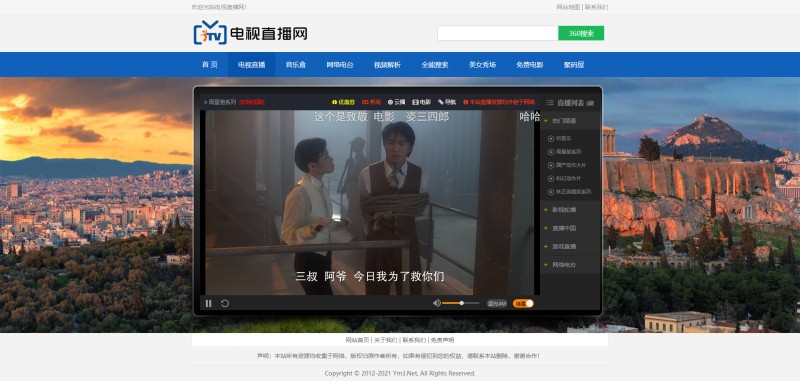Open the yellow 优惠券 link in player header
The width and height of the screenshot is (800, 390).
(343, 102)
